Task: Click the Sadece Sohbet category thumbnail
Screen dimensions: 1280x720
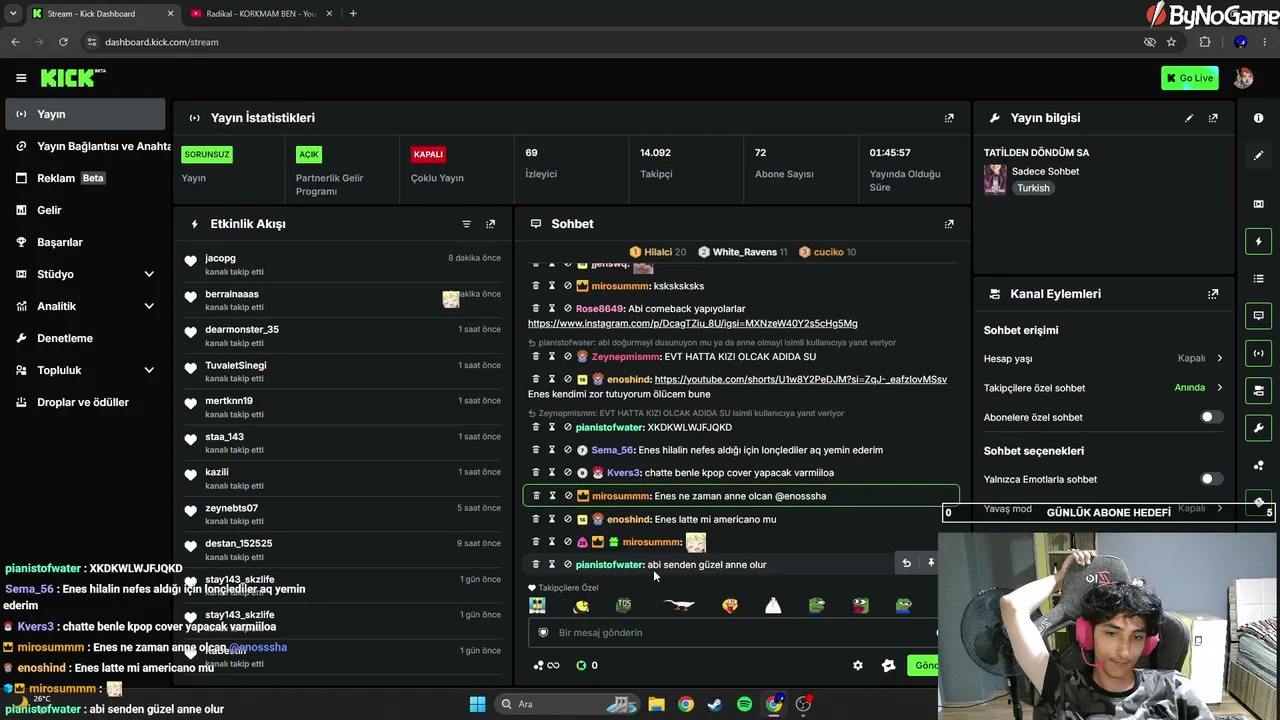Action: [x=995, y=180]
